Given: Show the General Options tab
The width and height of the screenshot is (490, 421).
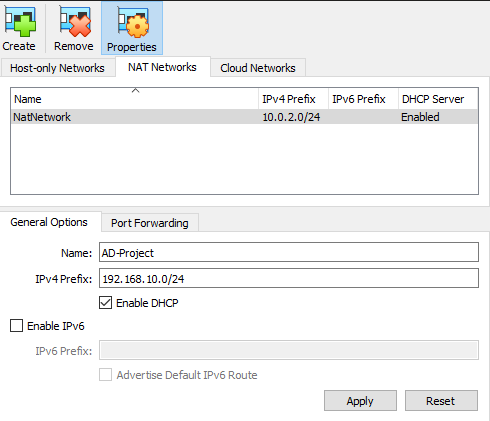Looking at the screenshot, I should tap(49, 222).
